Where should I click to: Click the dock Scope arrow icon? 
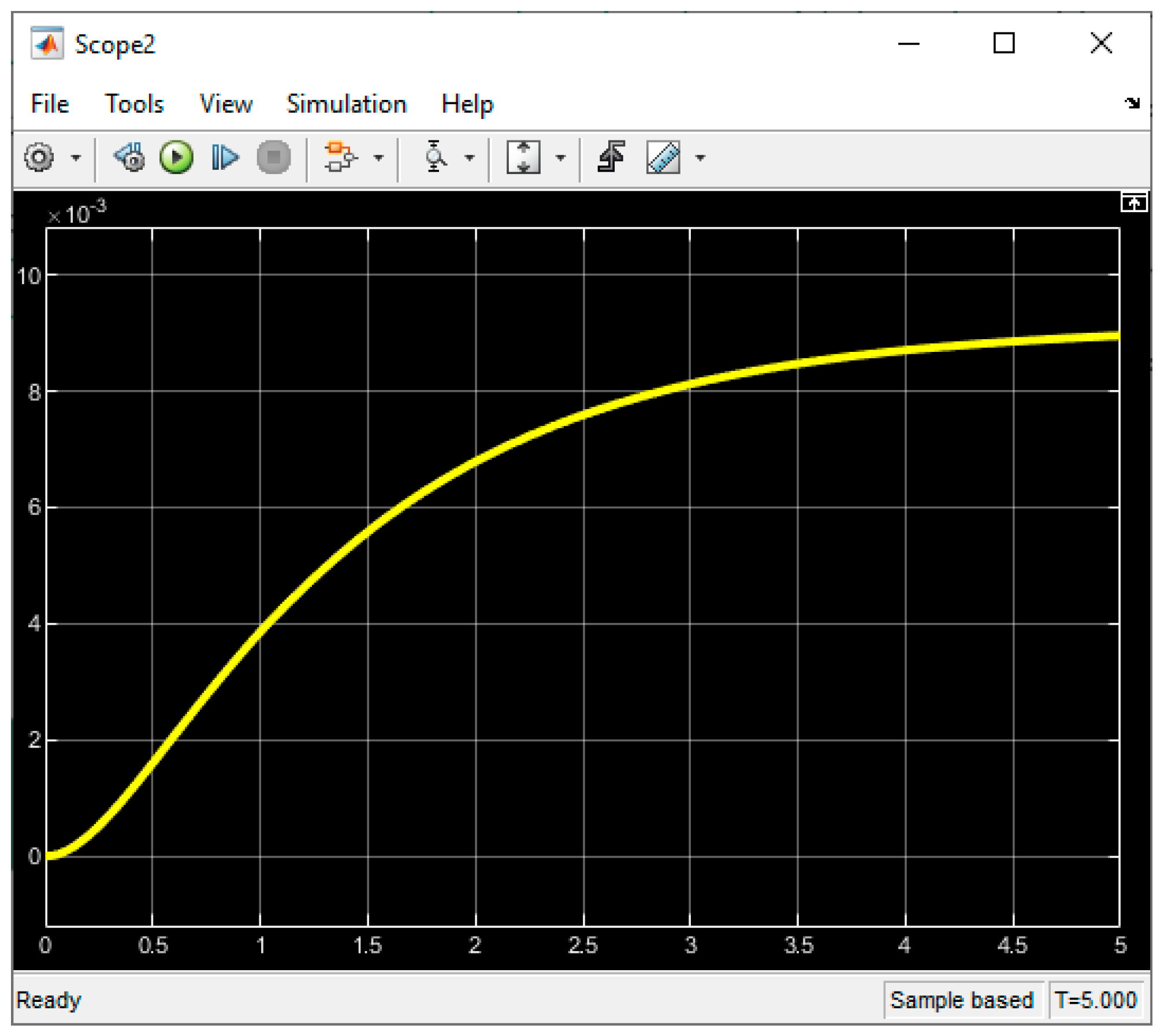pyautogui.click(x=1132, y=103)
